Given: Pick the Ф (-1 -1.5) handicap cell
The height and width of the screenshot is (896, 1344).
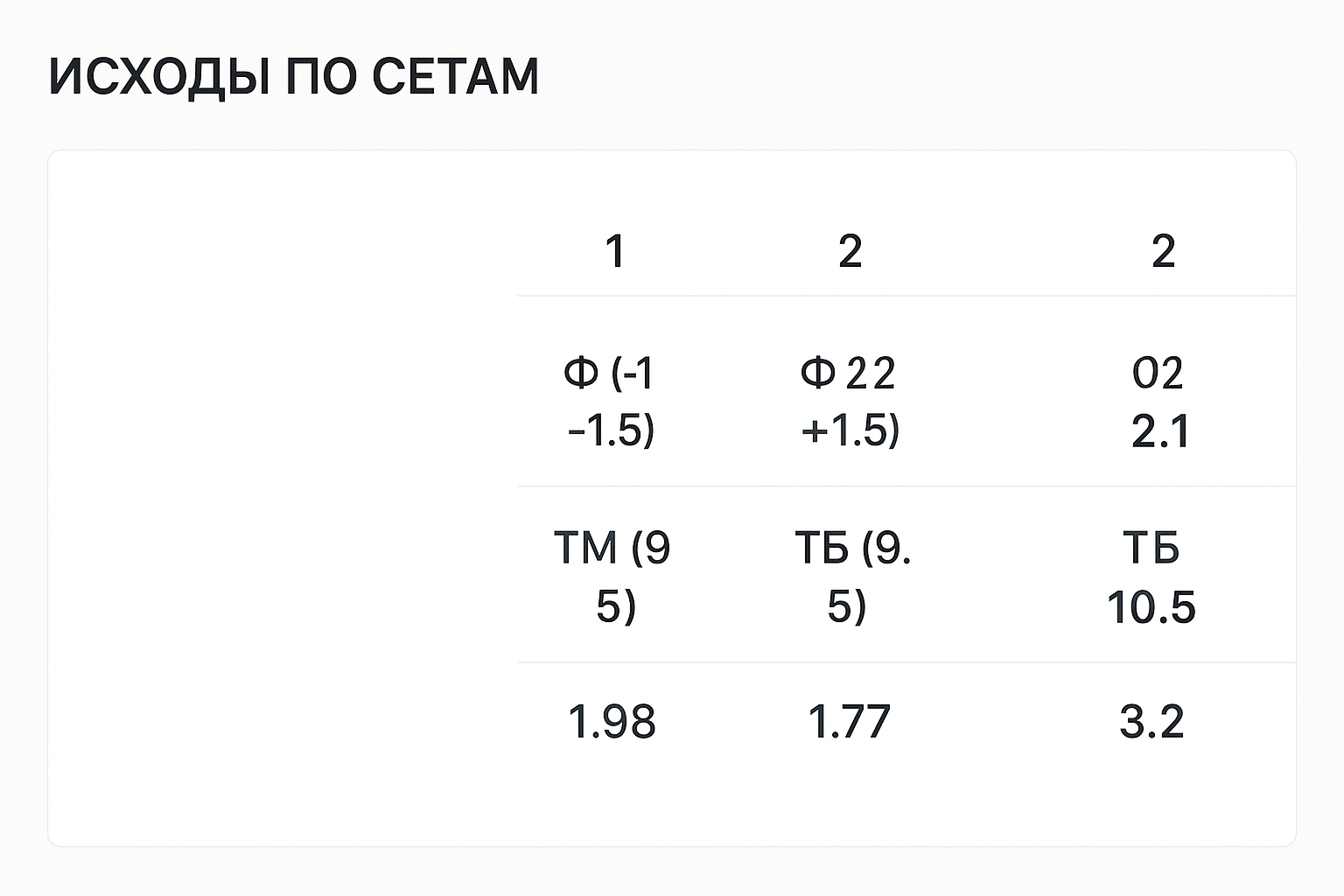Looking at the screenshot, I should [611, 401].
